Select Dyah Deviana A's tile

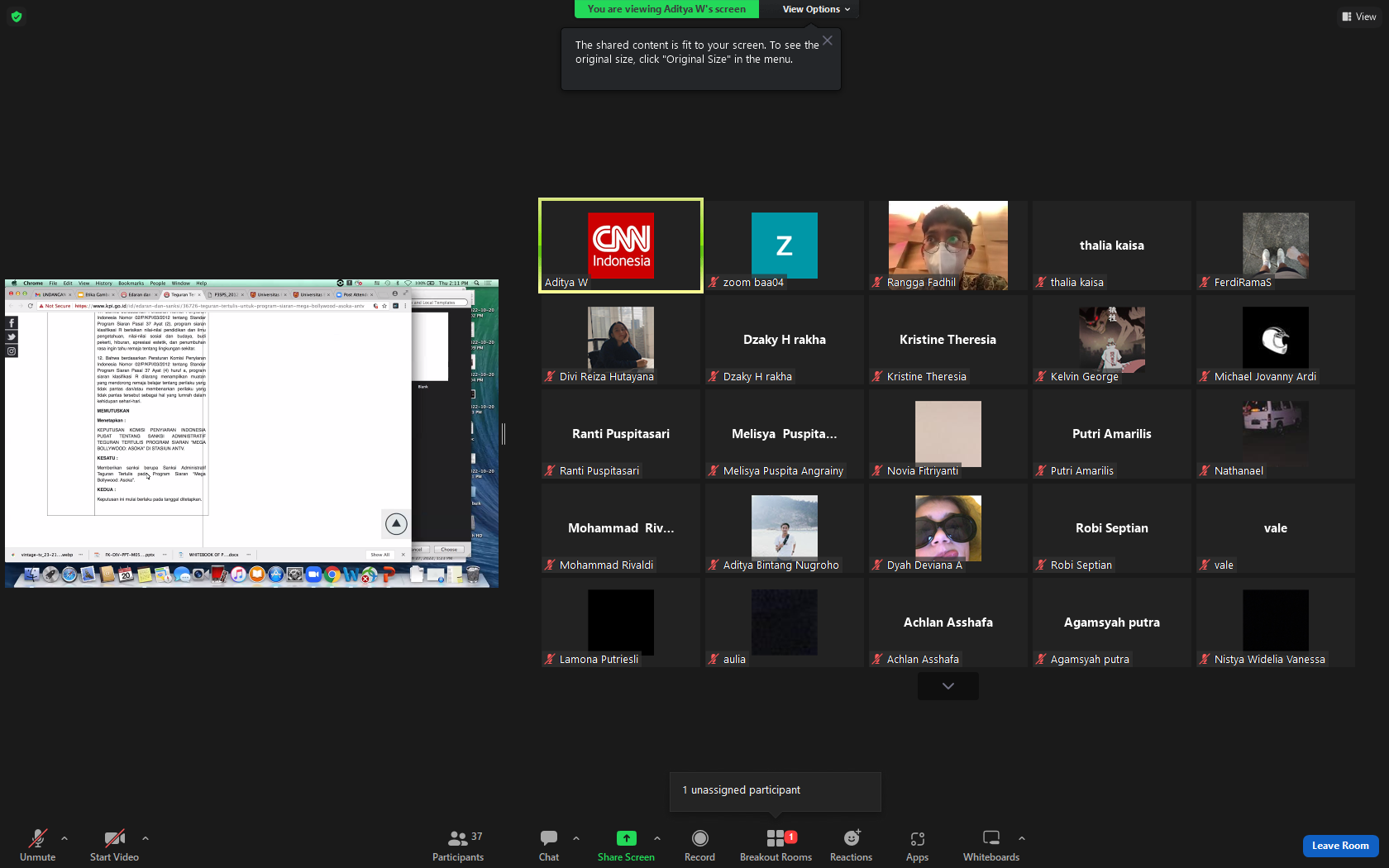tap(948, 528)
